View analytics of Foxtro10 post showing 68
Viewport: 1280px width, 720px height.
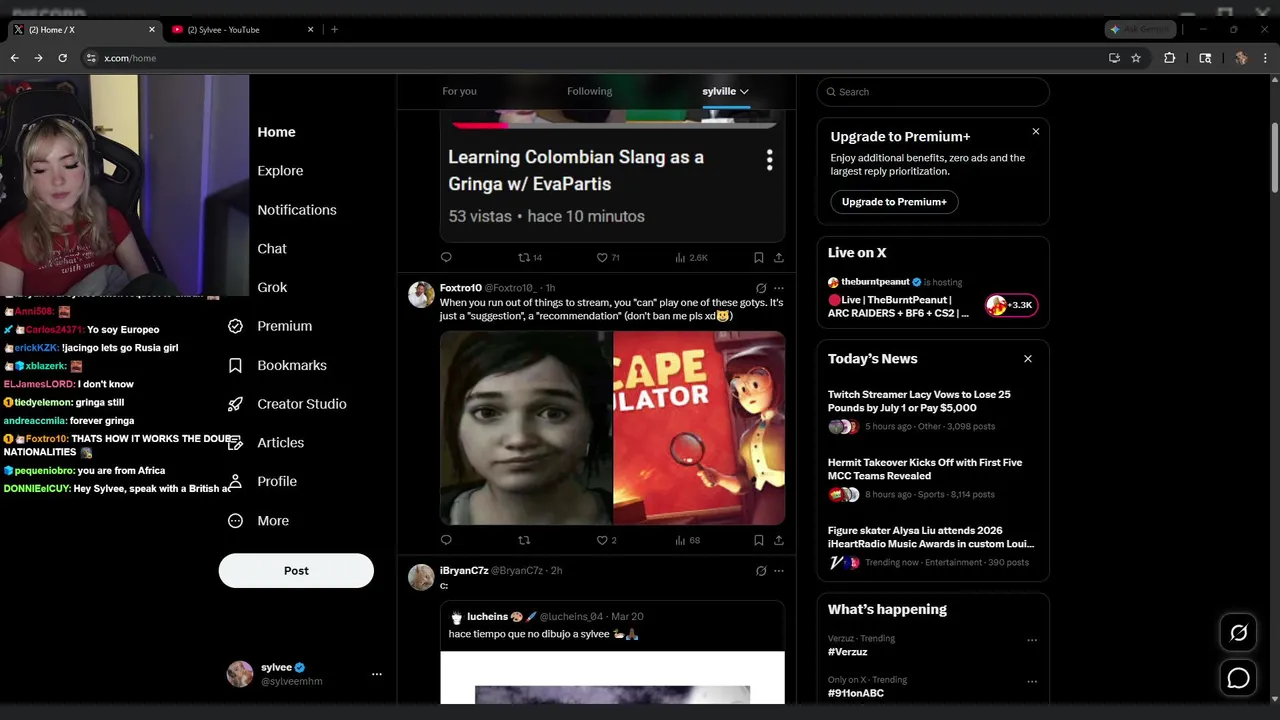[x=687, y=540]
